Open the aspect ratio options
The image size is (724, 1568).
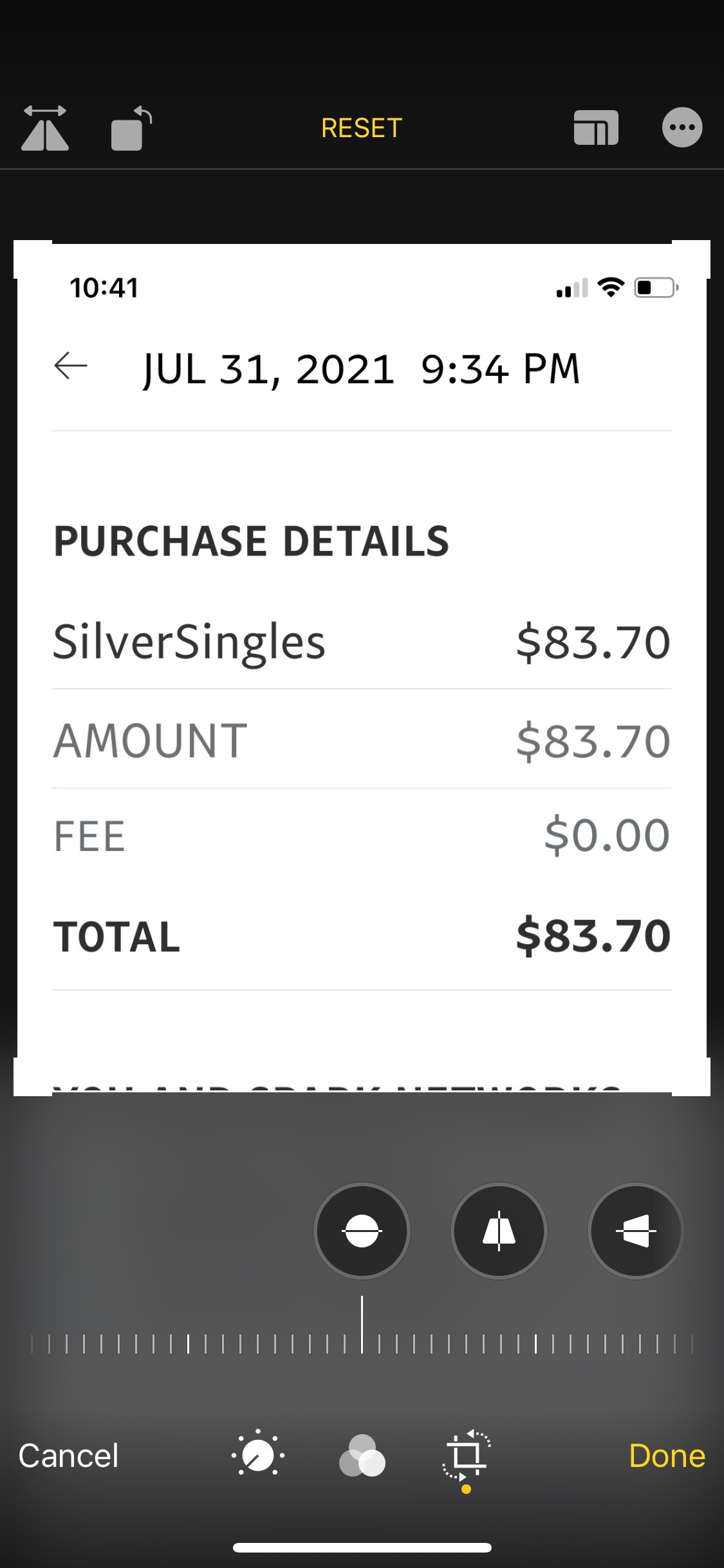(595, 127)
